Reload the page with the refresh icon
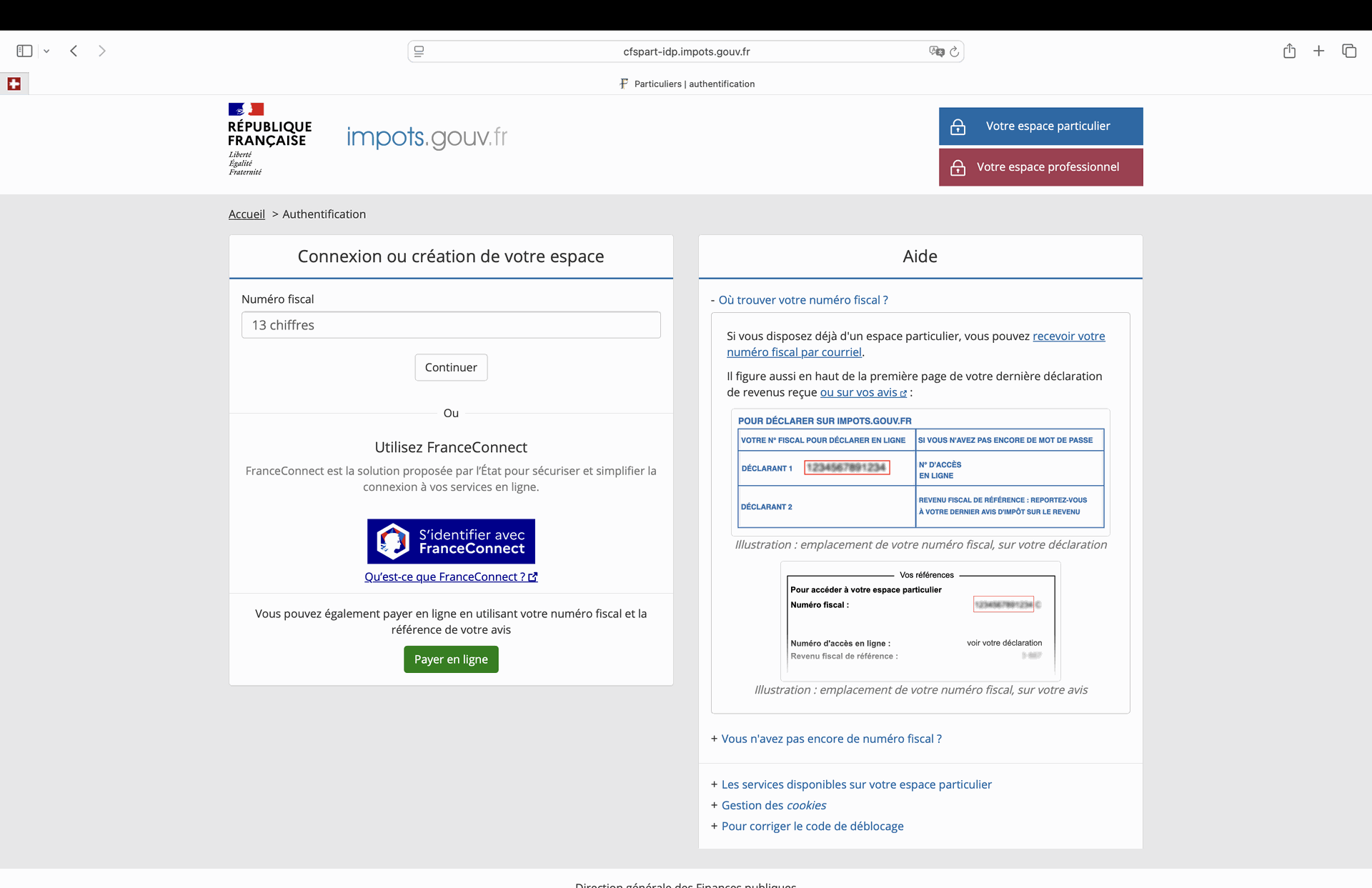1372x888 pixels. [x=954, y=51]
